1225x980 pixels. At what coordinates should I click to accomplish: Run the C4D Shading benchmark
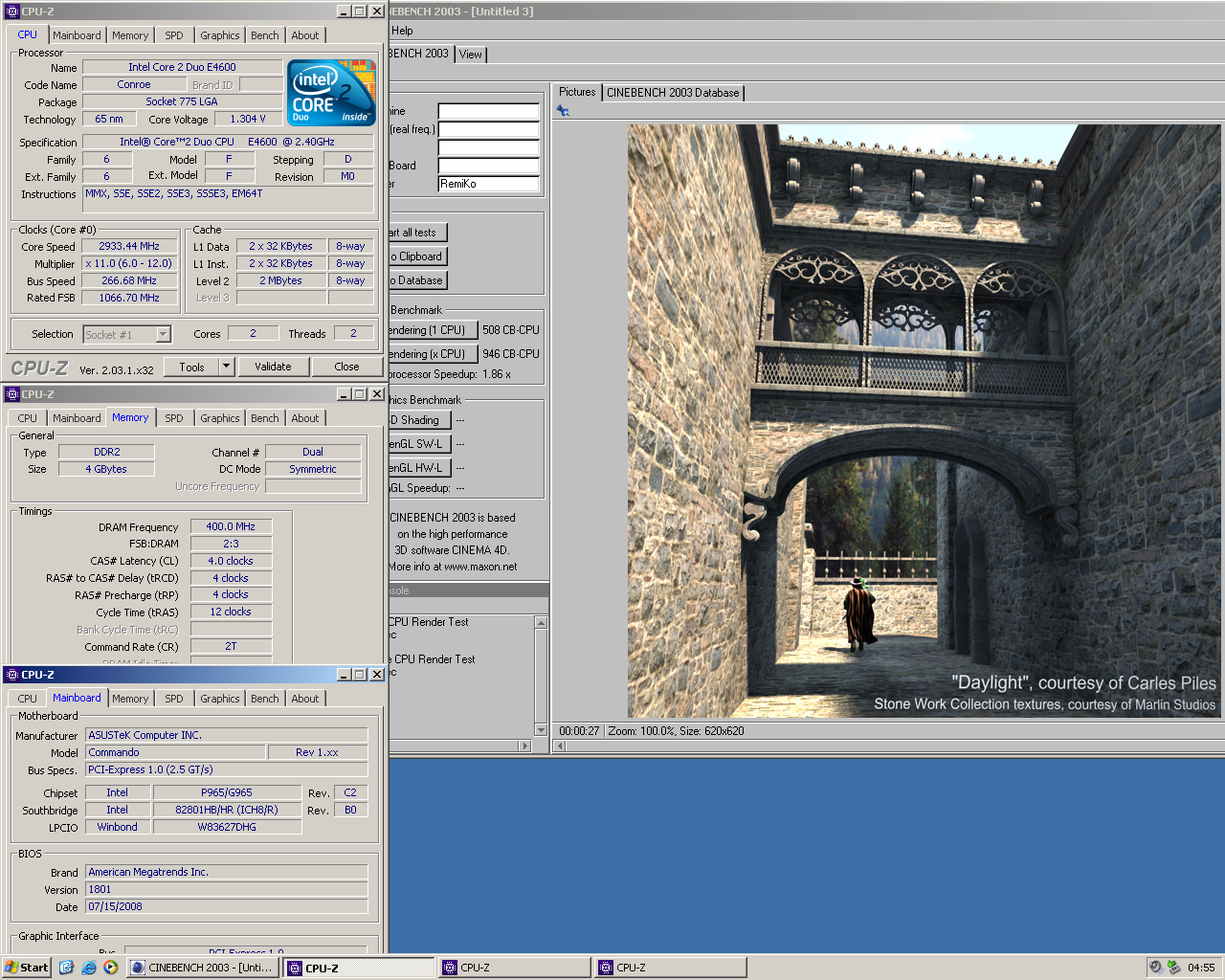point(419,420)
